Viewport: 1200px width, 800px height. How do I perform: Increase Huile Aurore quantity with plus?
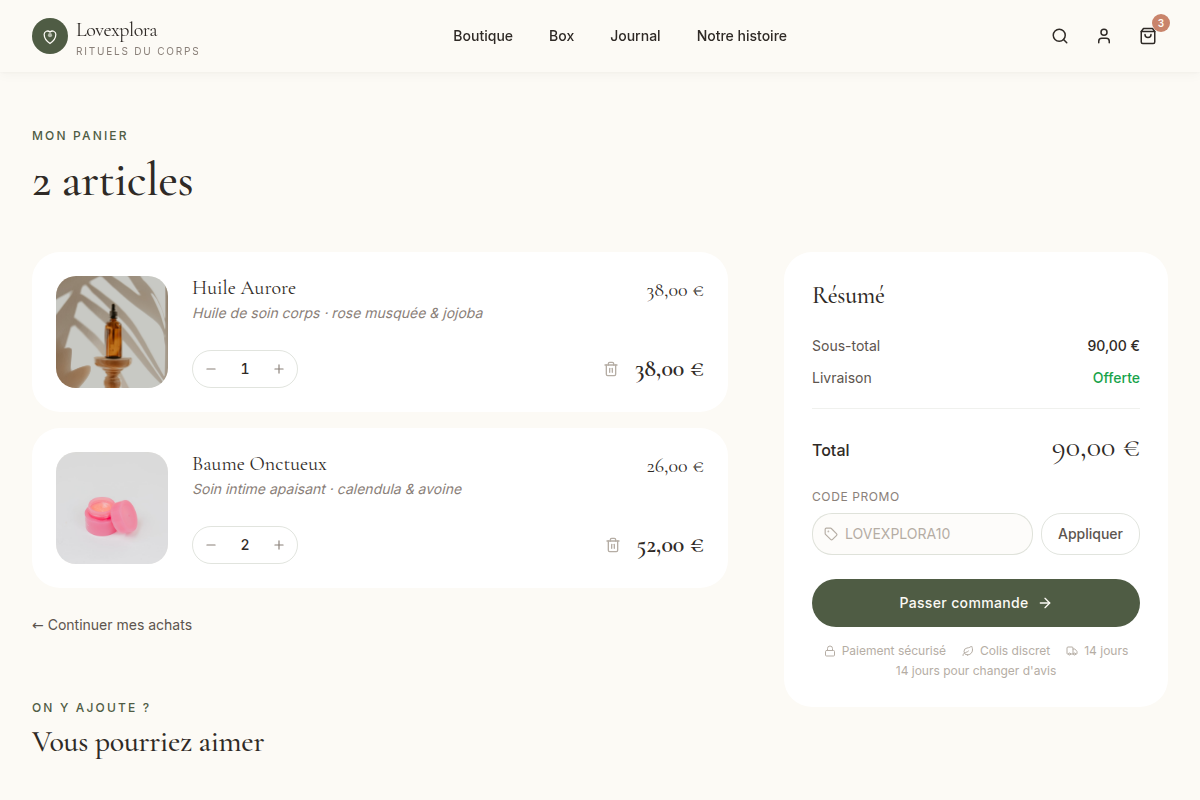click(279, 369)
